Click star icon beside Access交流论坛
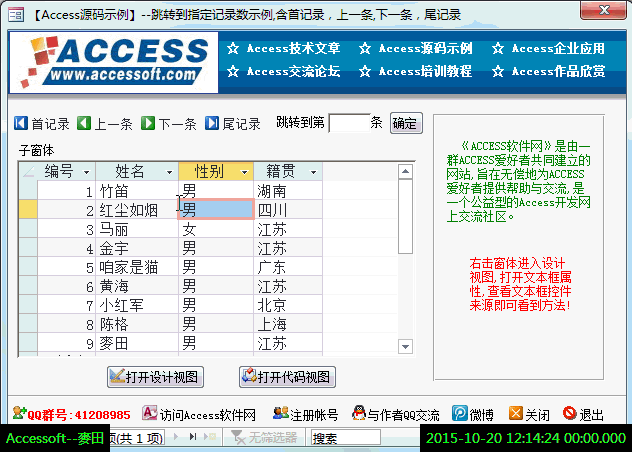This screenshot has width=632, height=452. 233,71
